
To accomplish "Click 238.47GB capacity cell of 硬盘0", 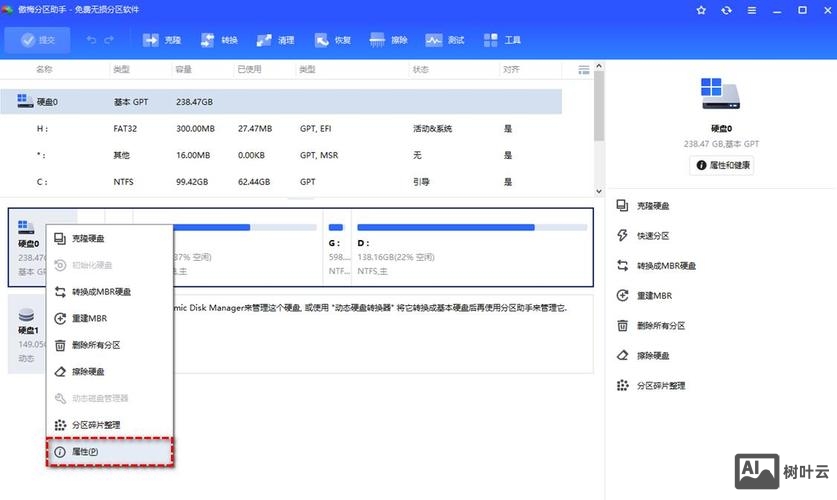I will (x=194, y=102).
